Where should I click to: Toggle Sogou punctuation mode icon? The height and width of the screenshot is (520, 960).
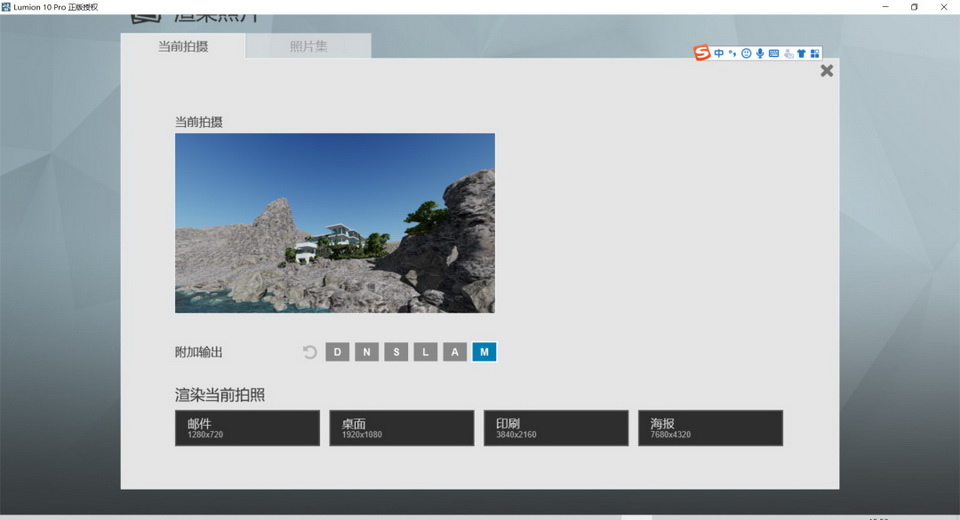tap(732, 53)
